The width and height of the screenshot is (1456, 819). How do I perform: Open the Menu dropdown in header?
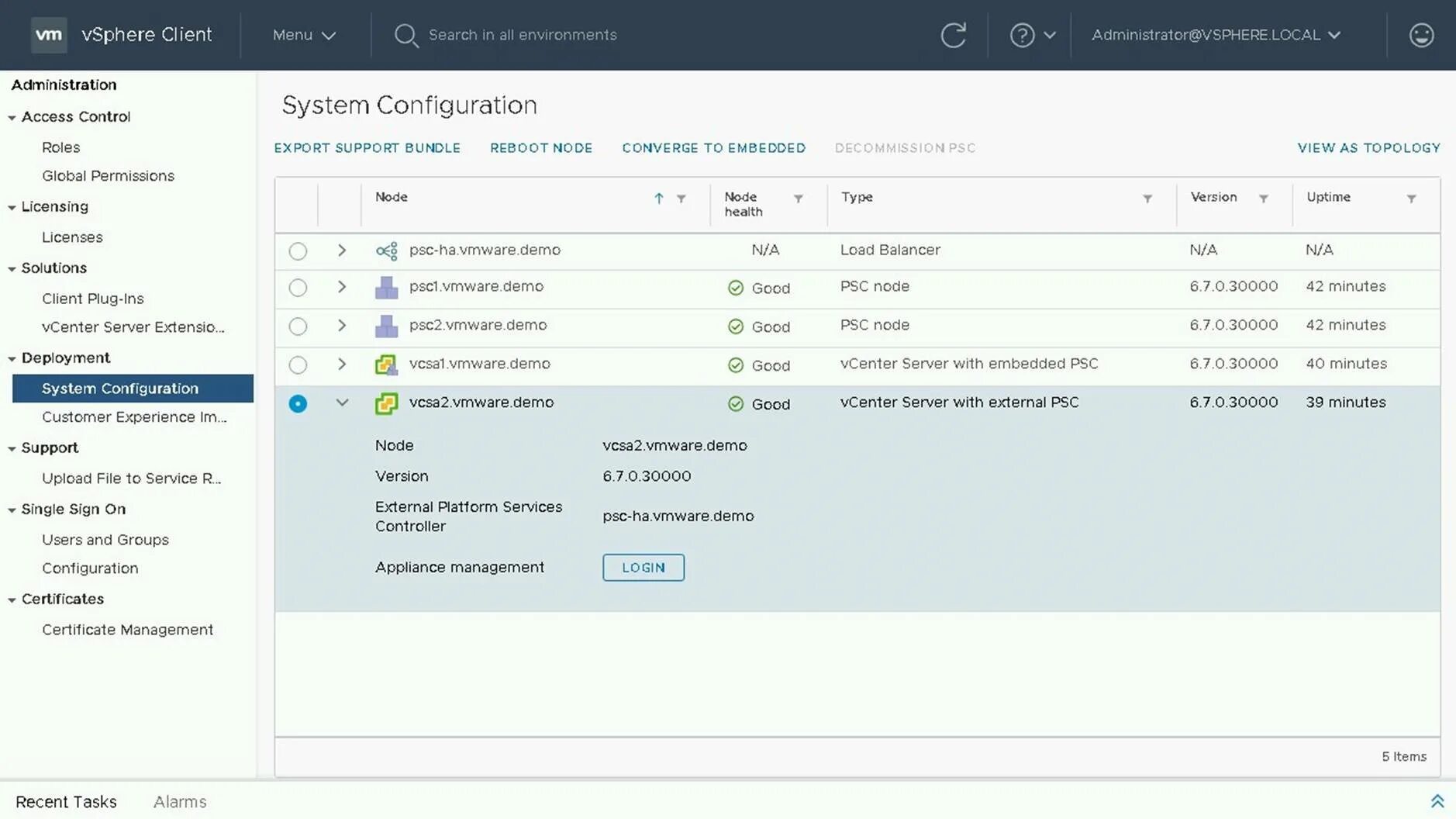pos(304,35)
